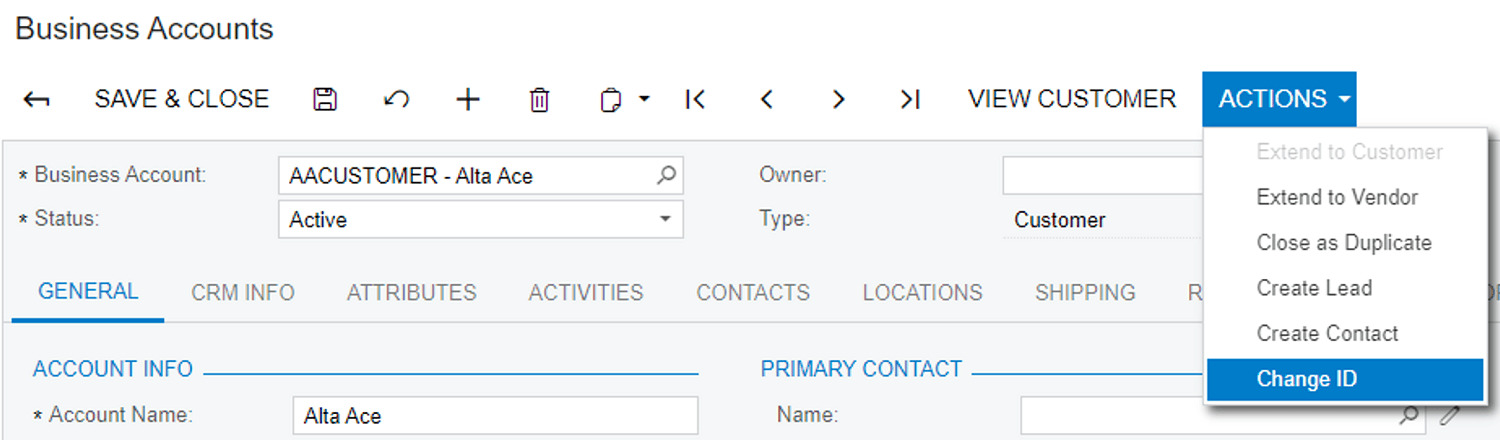Go to first record icon

pos(695,99)
